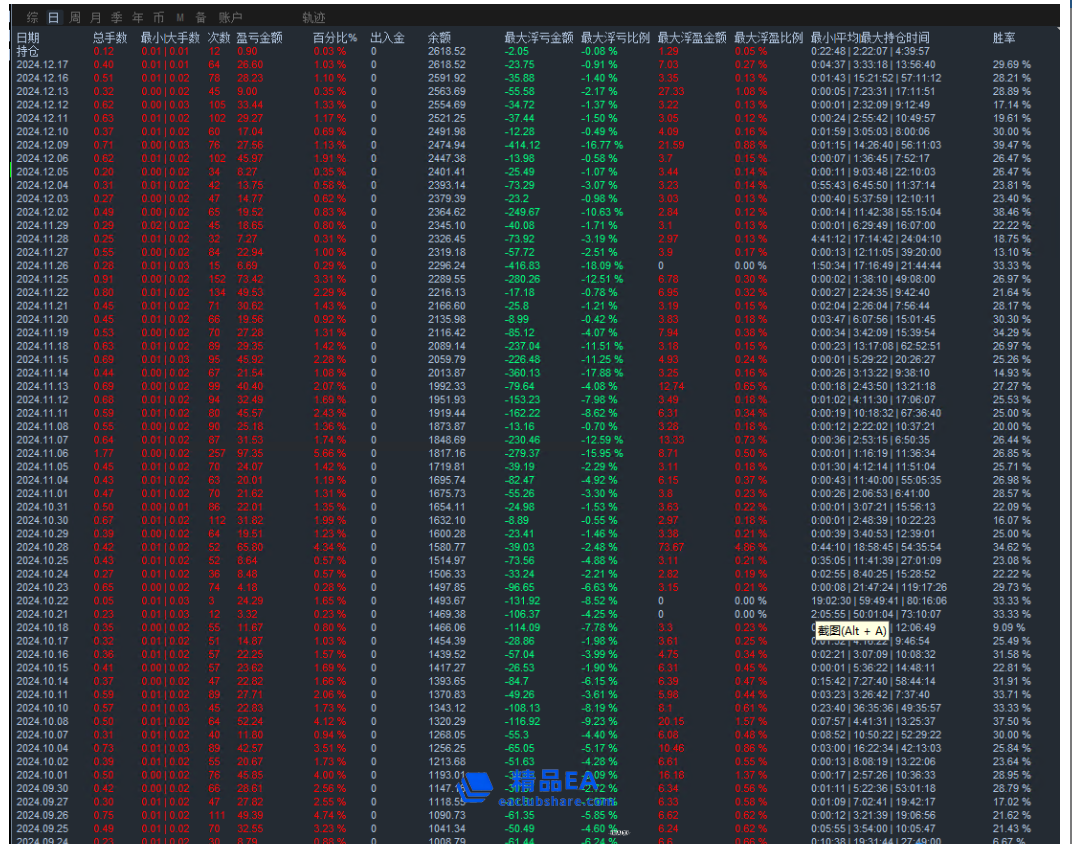Open the 轨迹 track tab

tap(313, 18)
